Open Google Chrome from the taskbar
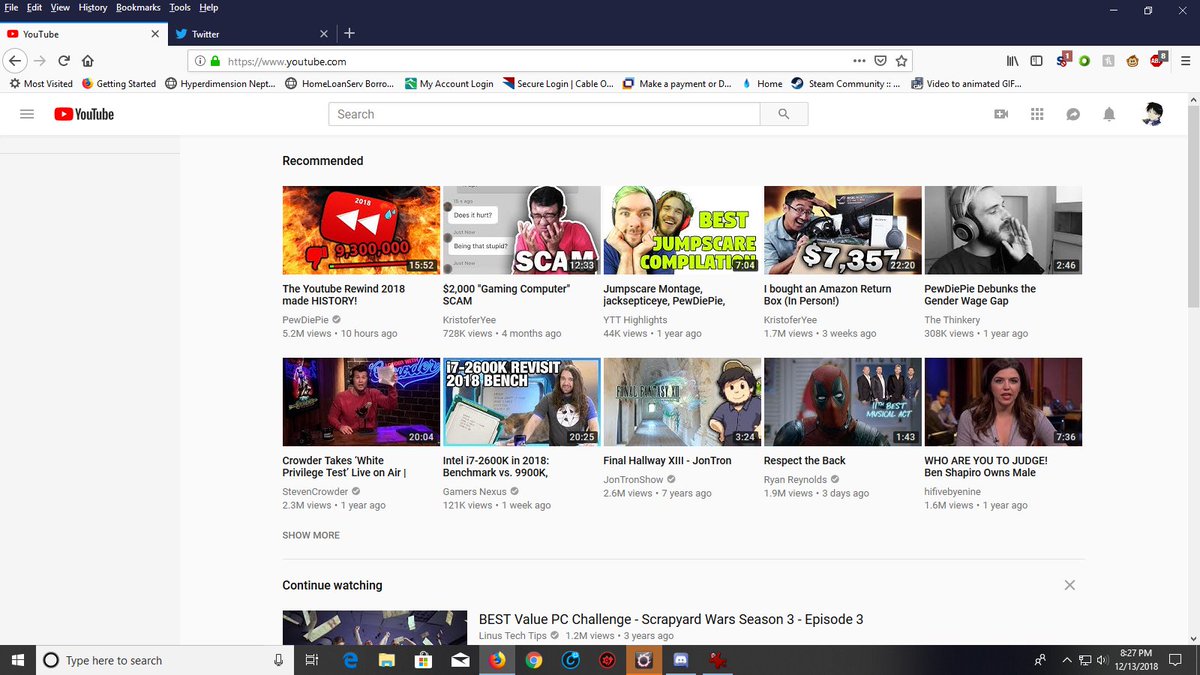This screenshot has height=675, width=1200. coord(533,660)
